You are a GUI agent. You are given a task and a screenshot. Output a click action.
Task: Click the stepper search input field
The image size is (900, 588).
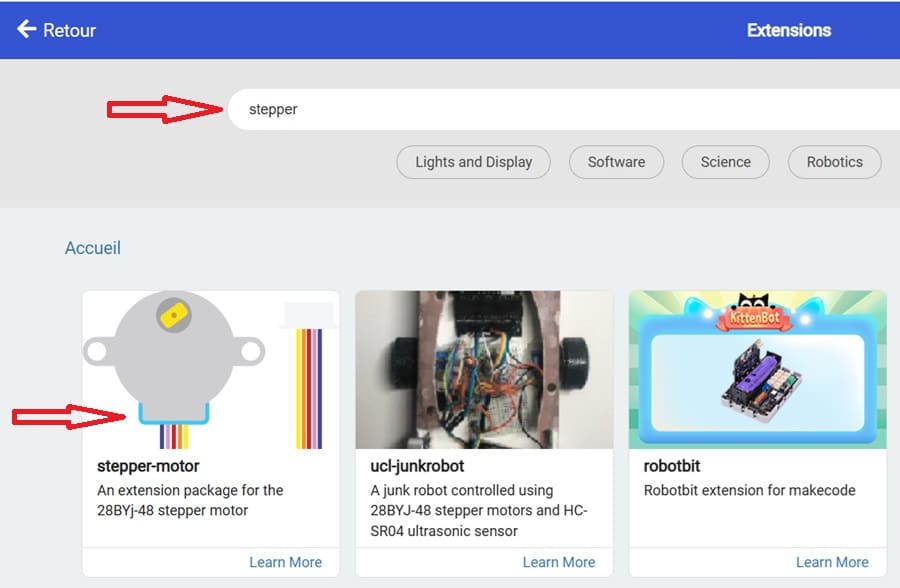(x=560, y=109)
